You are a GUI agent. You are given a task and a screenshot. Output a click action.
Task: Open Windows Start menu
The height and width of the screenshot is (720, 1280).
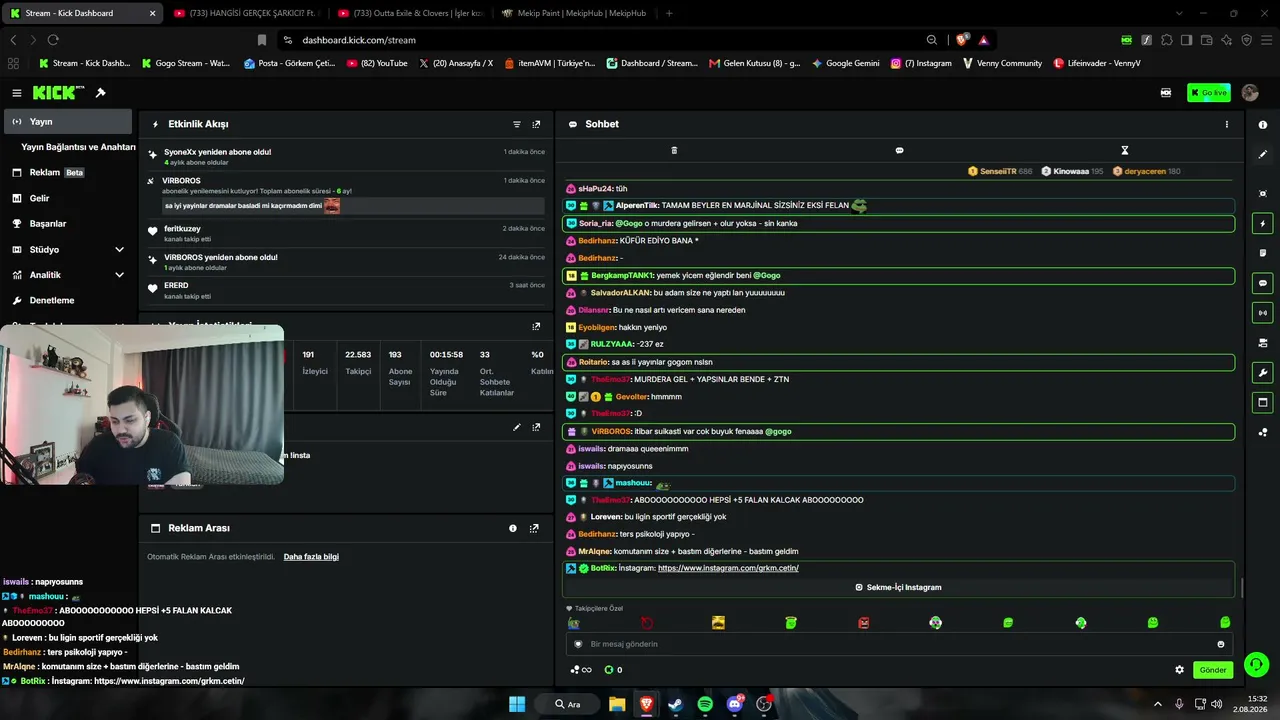pos(517,704)
